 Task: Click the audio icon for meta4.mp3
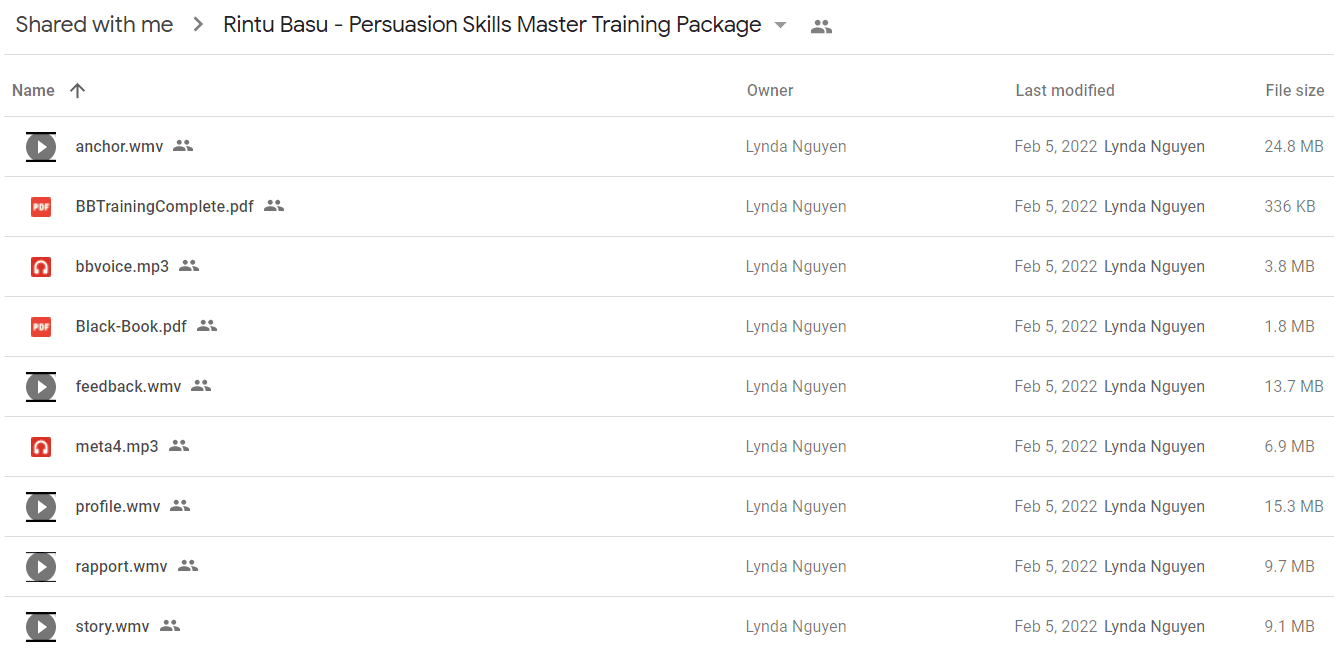tap(41, 447)
